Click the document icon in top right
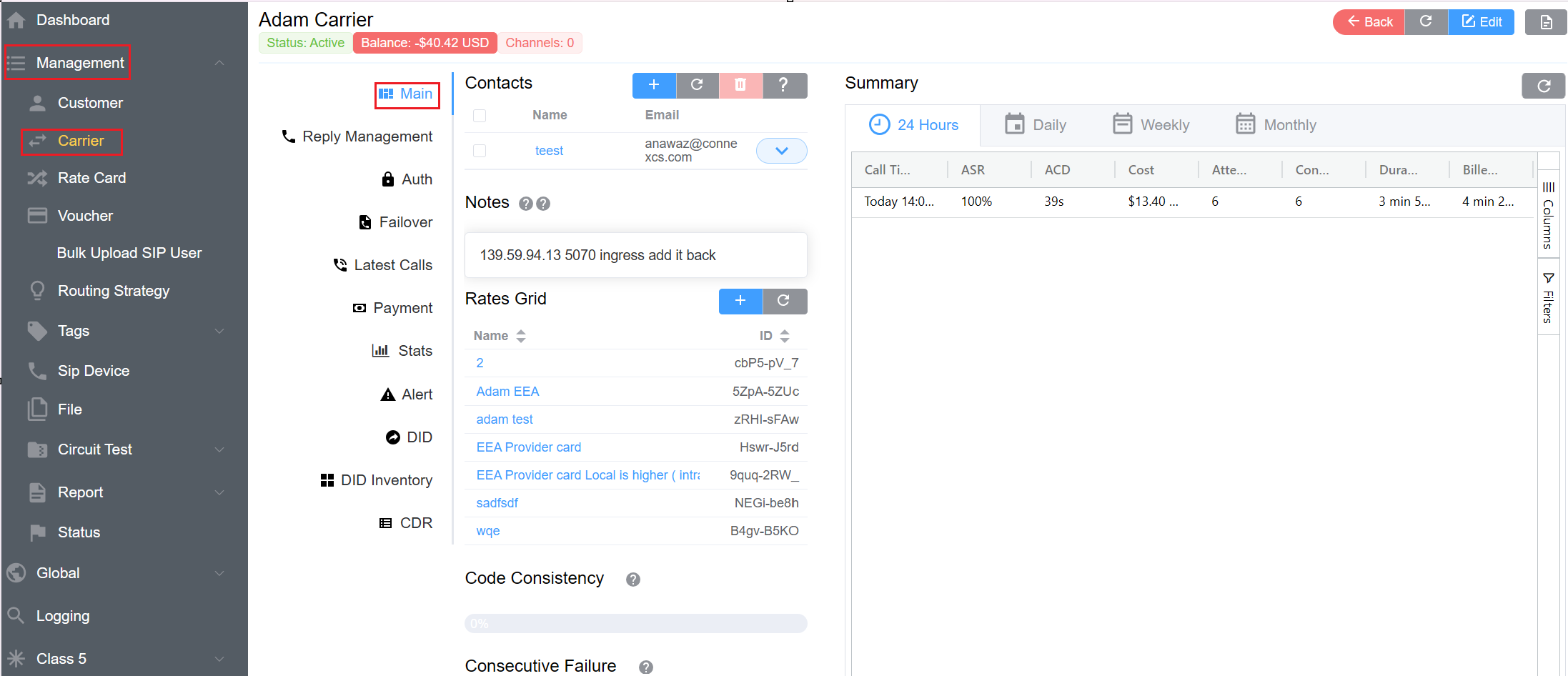The width and height of the screenshot is (1568, 676). 1545,22
